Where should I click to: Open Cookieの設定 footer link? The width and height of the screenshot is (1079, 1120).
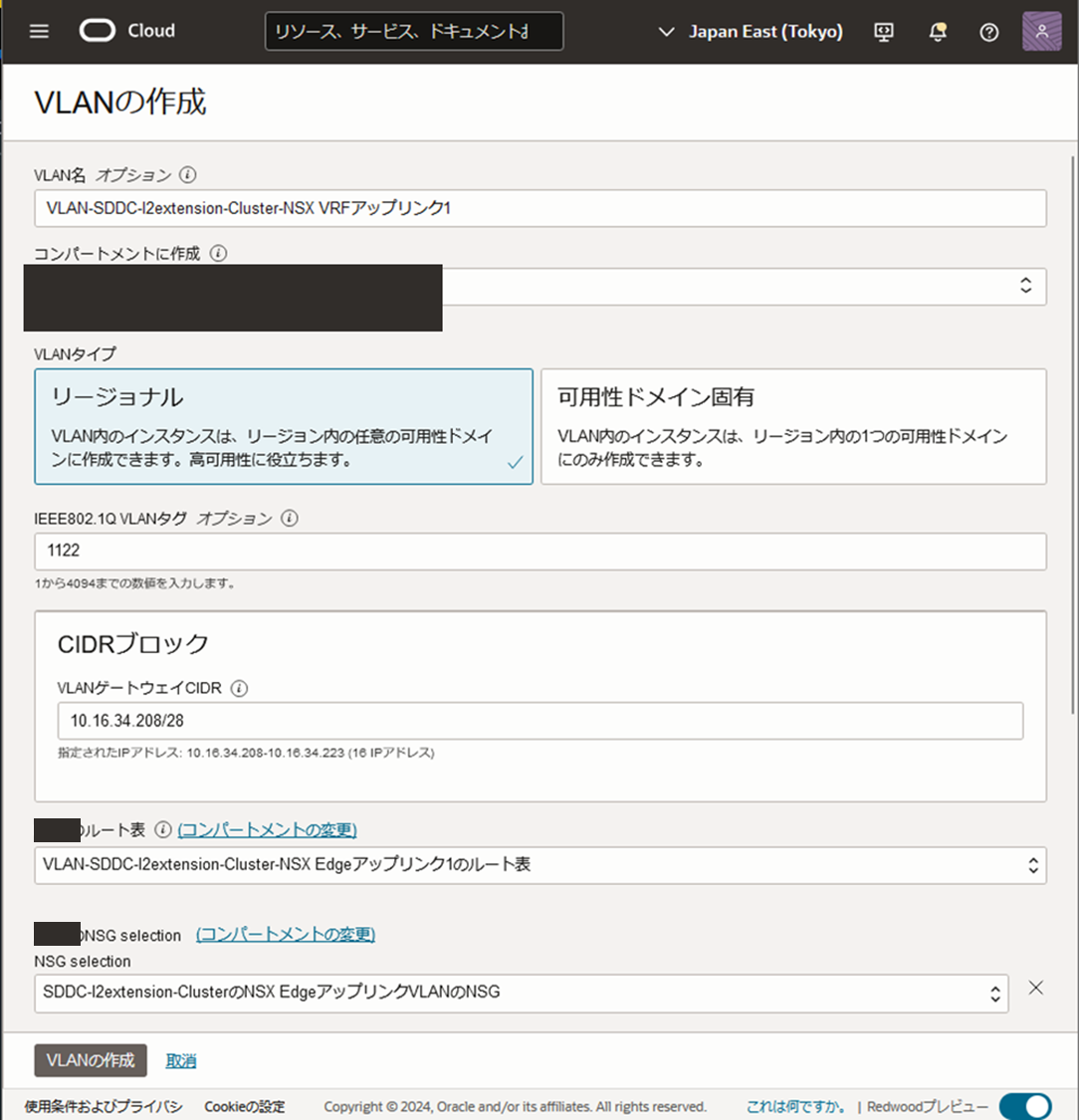click(244, 1106)
